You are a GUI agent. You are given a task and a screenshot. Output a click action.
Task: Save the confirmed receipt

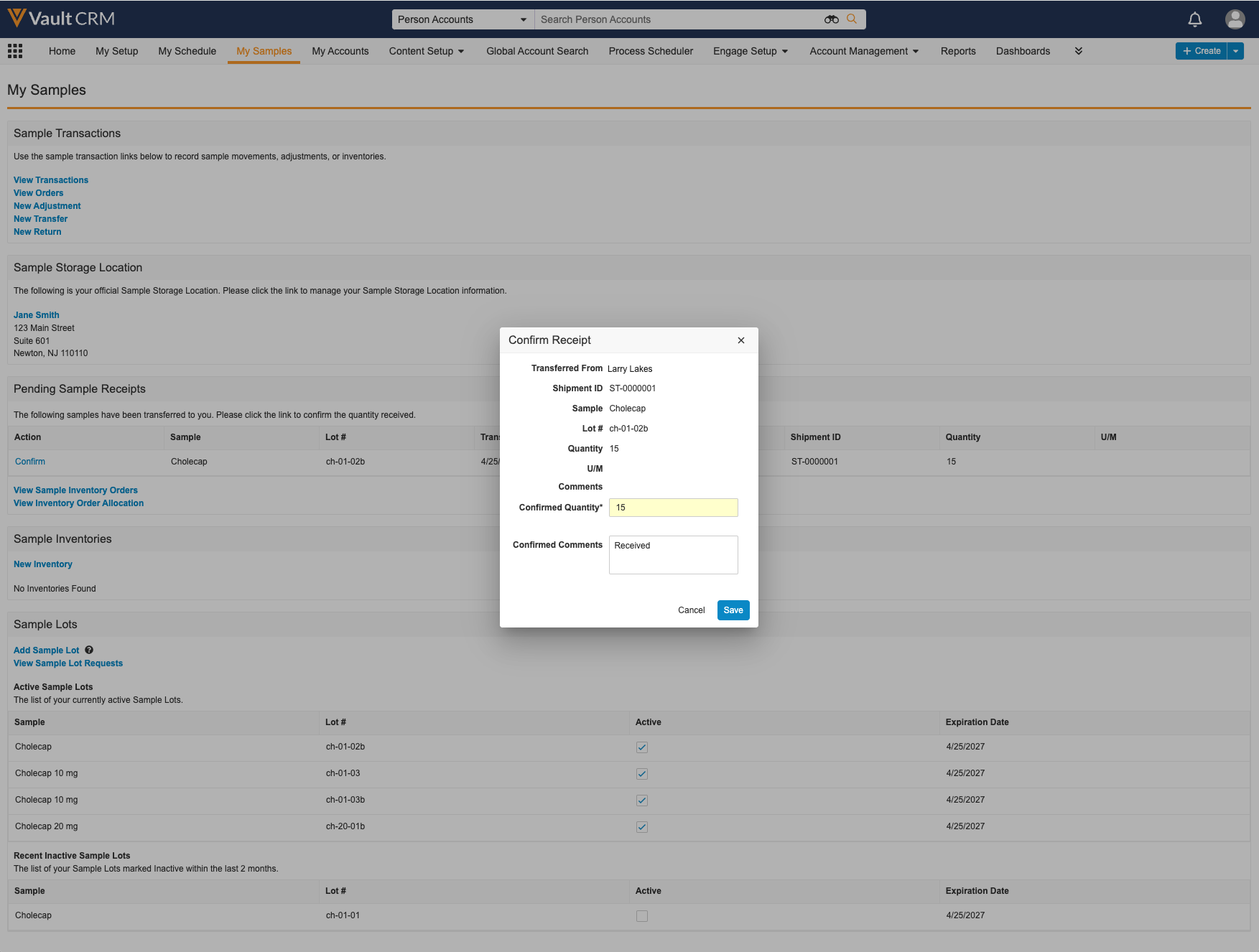[733, 610]
